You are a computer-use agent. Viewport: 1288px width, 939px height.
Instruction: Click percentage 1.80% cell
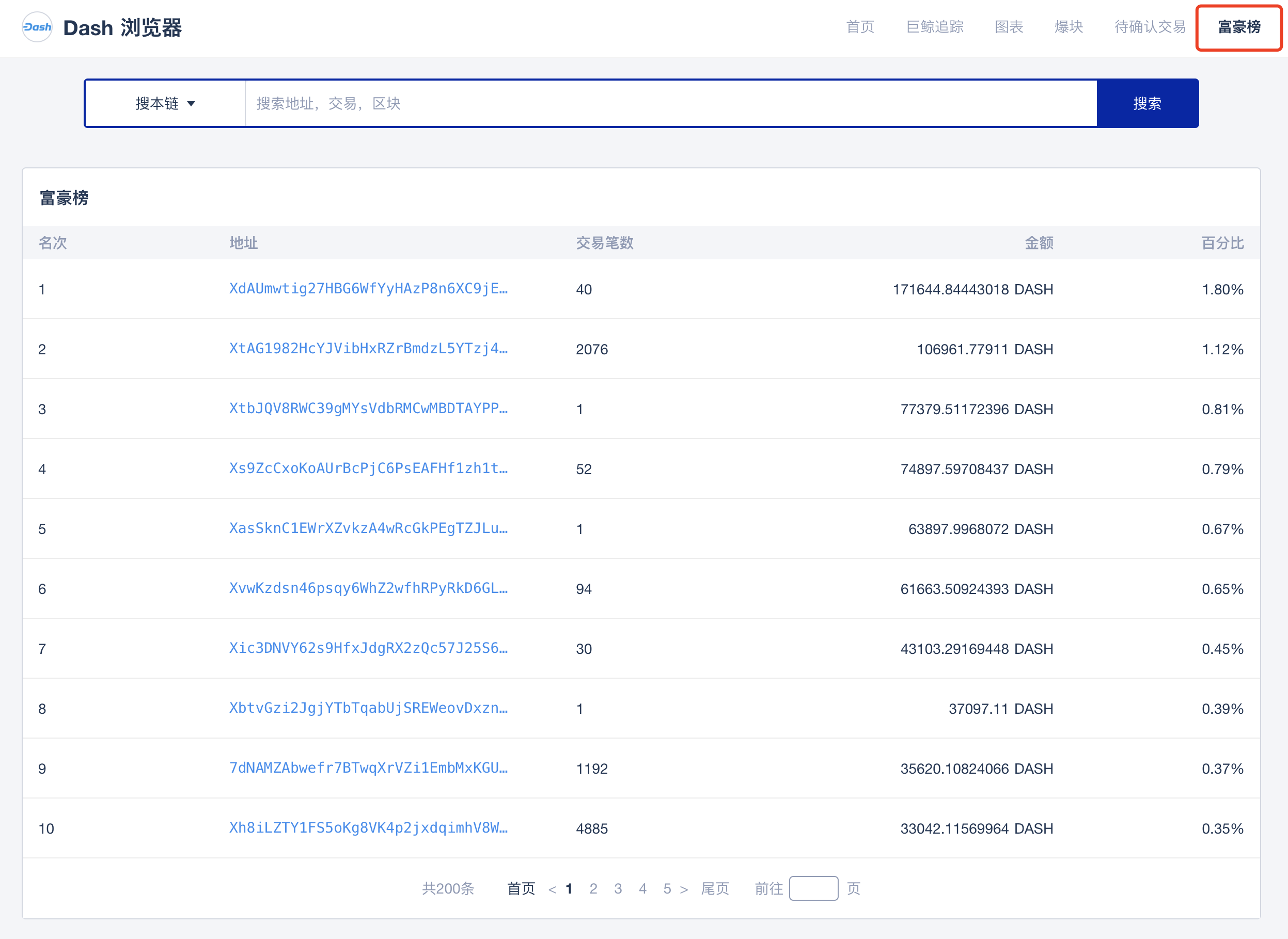click(1222, 289)
